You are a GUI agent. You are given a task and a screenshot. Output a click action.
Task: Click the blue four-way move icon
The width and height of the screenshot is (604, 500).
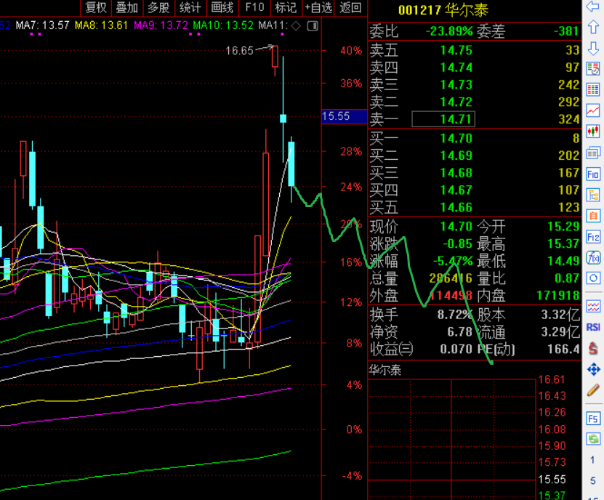point(593,369)
